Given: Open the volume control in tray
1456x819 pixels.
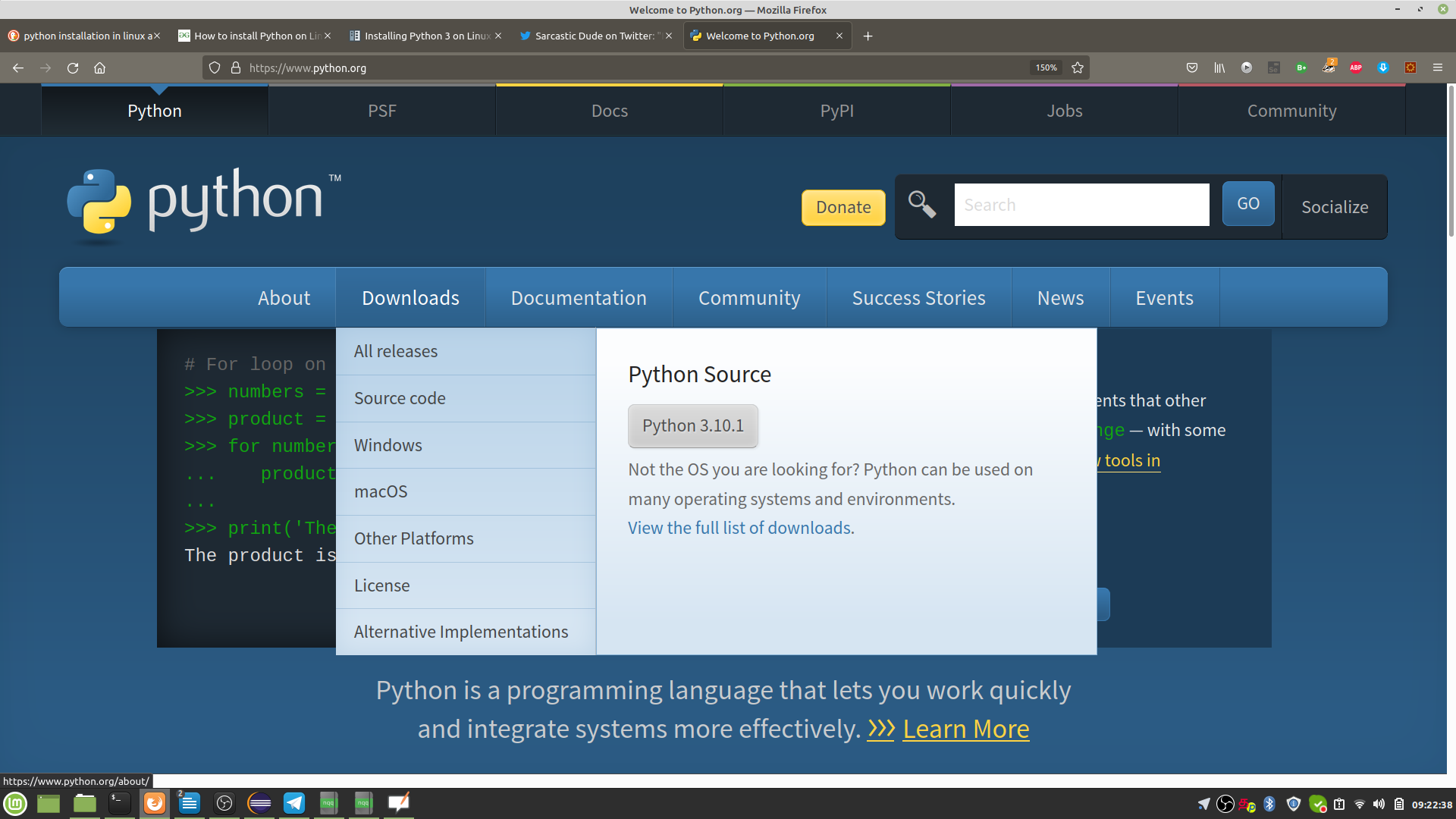Looking at the screenshot, I should point(1379,804).
